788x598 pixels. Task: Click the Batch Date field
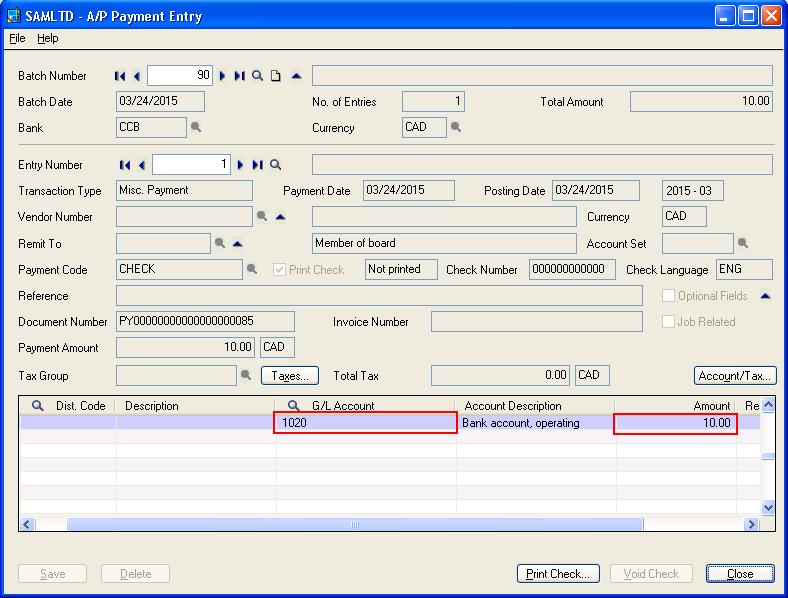point(160,101)
